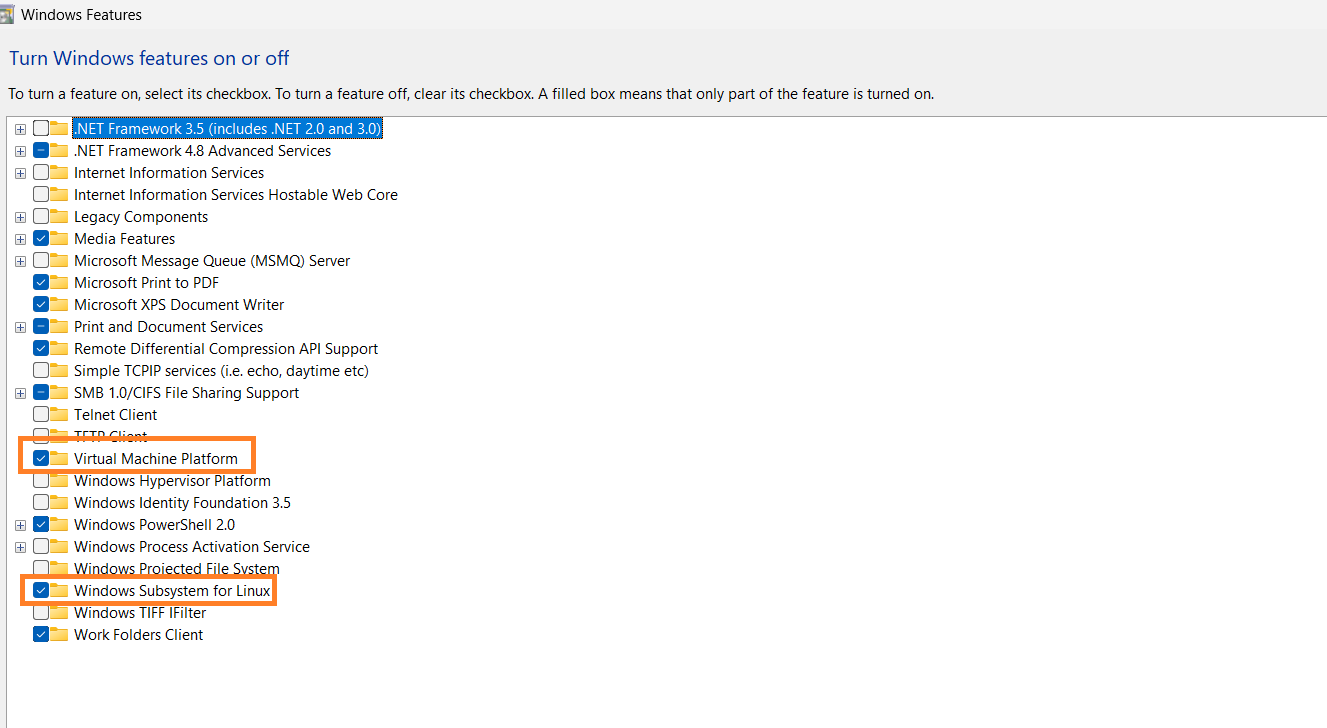Enable the Telnet Client feature
1327x728 pixels.
point(41,414)
